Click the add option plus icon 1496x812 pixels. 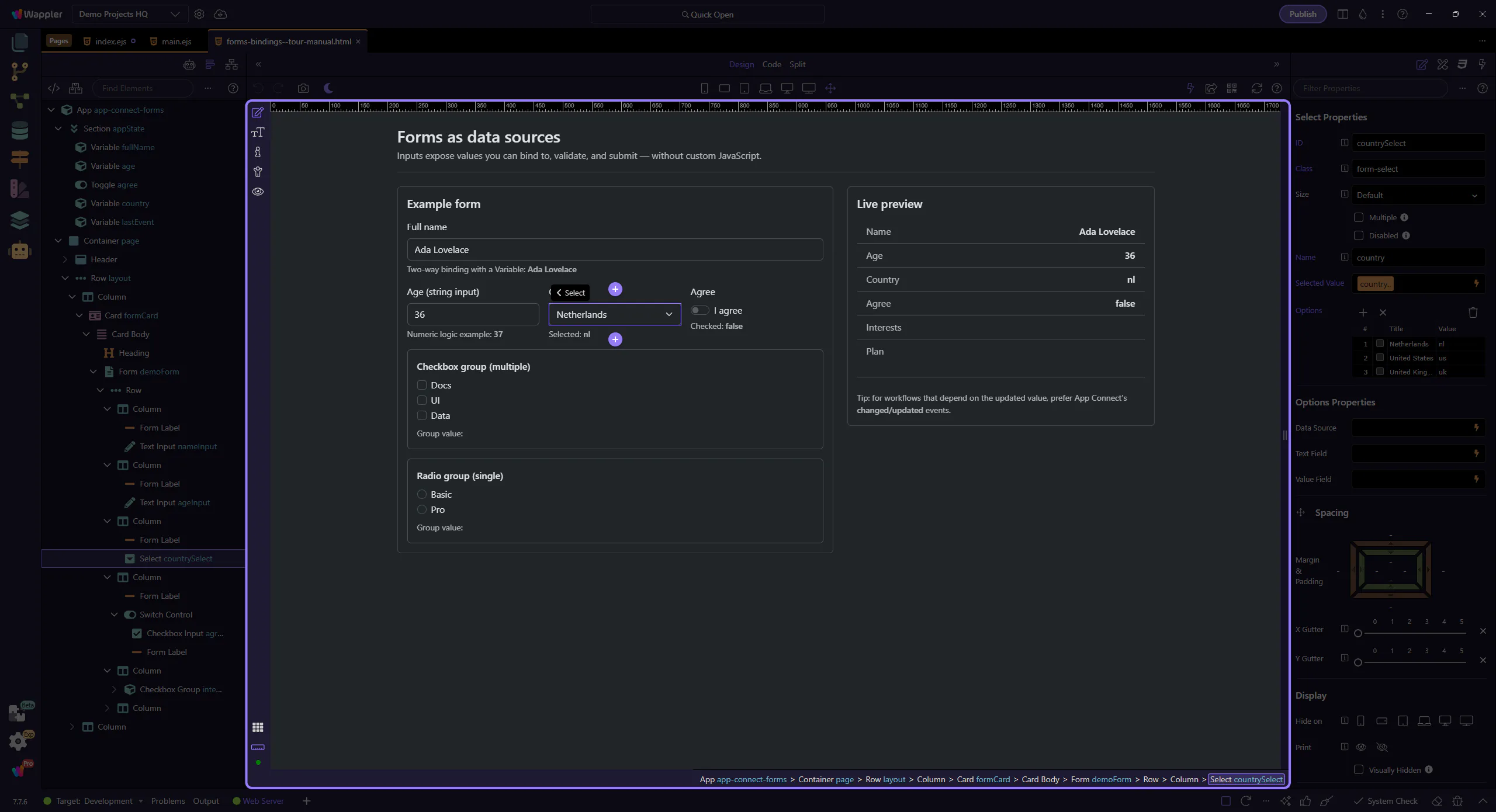[x=1363, y=313]
